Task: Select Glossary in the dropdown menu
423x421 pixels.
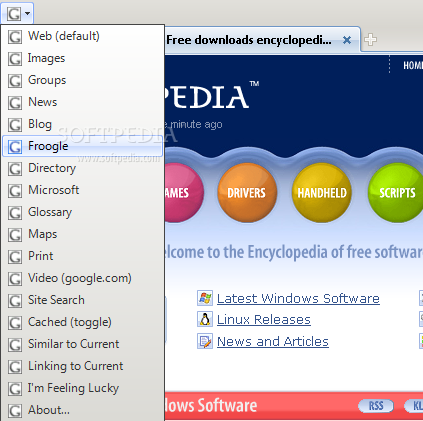Action: (83, 212)
